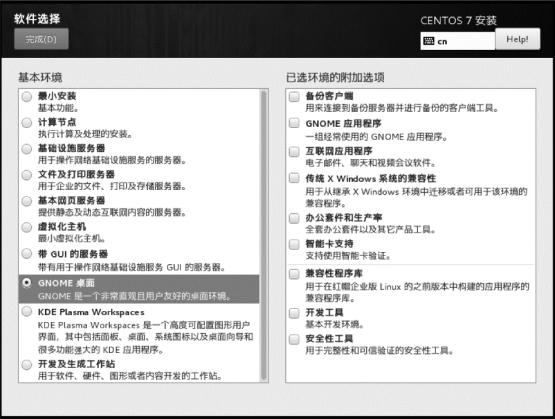Select 基础设施服务器 radio button

pyautogui.click(x=27, y=149)
